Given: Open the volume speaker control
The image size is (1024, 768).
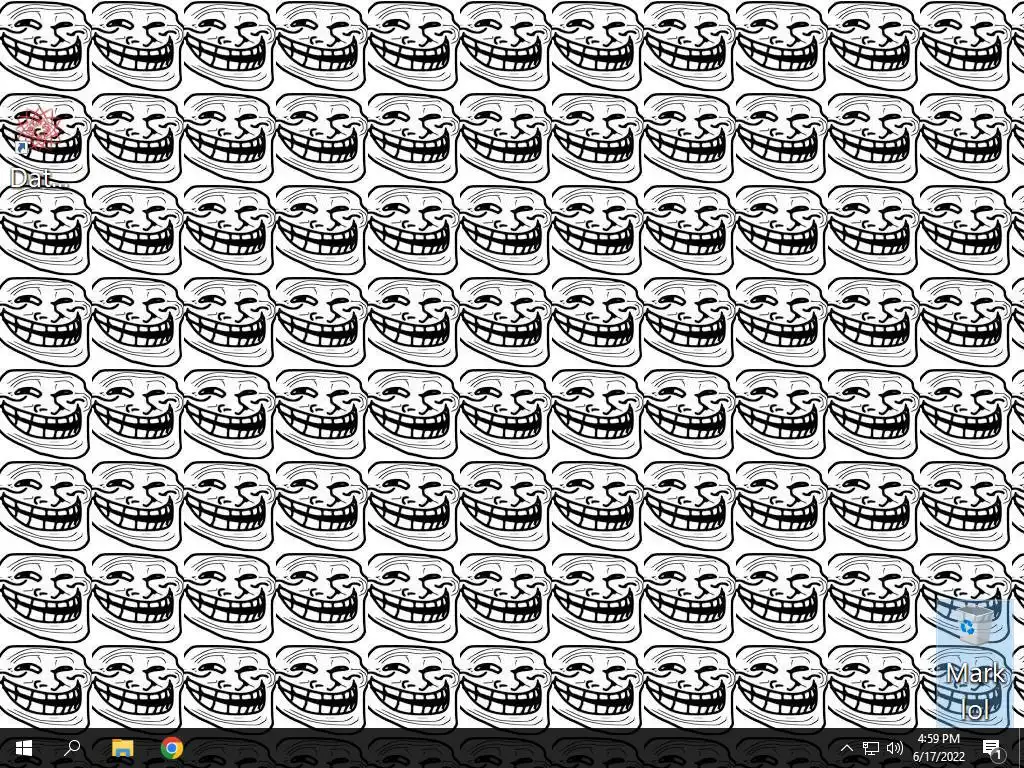Looking at the screenshot, I should [895, 748].
